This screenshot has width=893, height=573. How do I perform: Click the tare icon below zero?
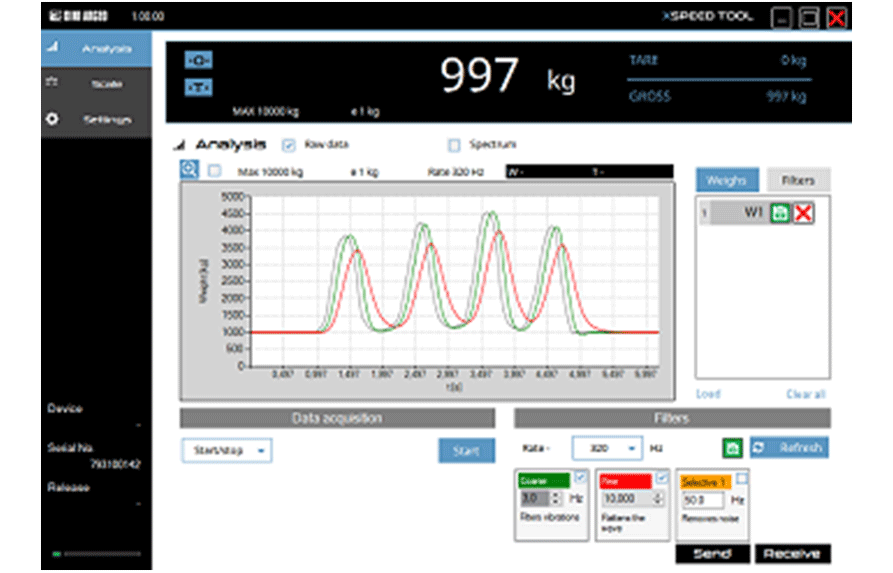198,87
